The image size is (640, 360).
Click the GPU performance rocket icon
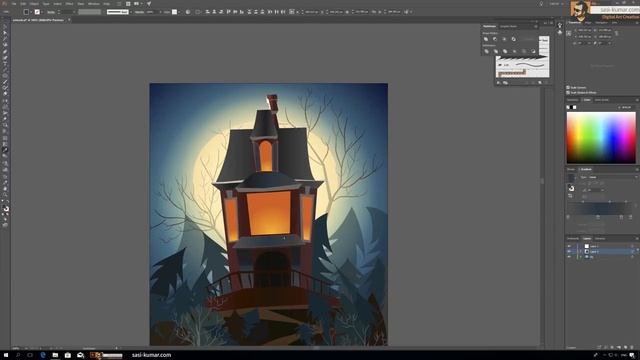click(149, 4)
